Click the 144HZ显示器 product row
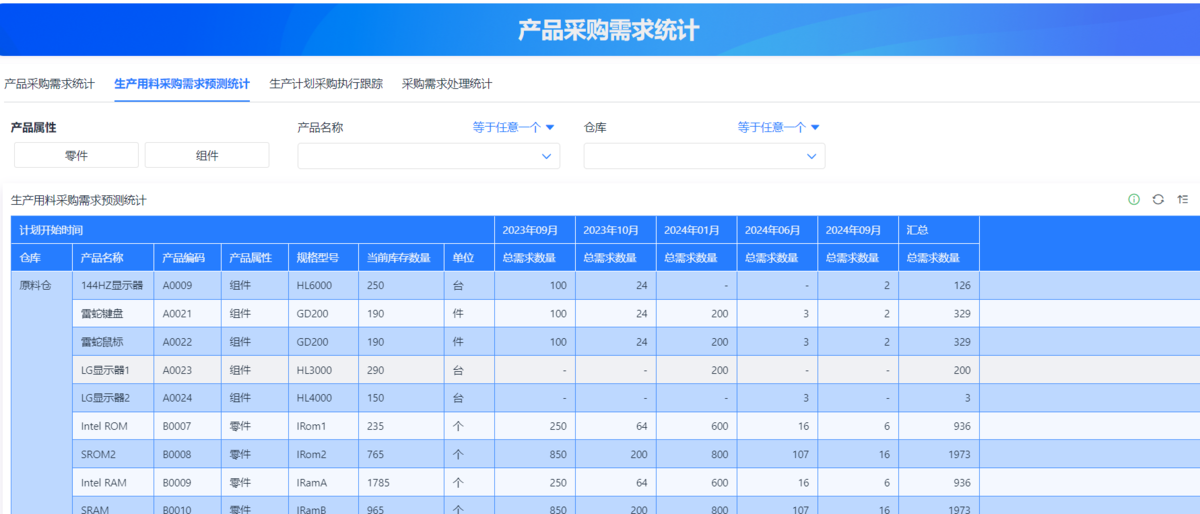1200x514 pixels. coord(112,285)
